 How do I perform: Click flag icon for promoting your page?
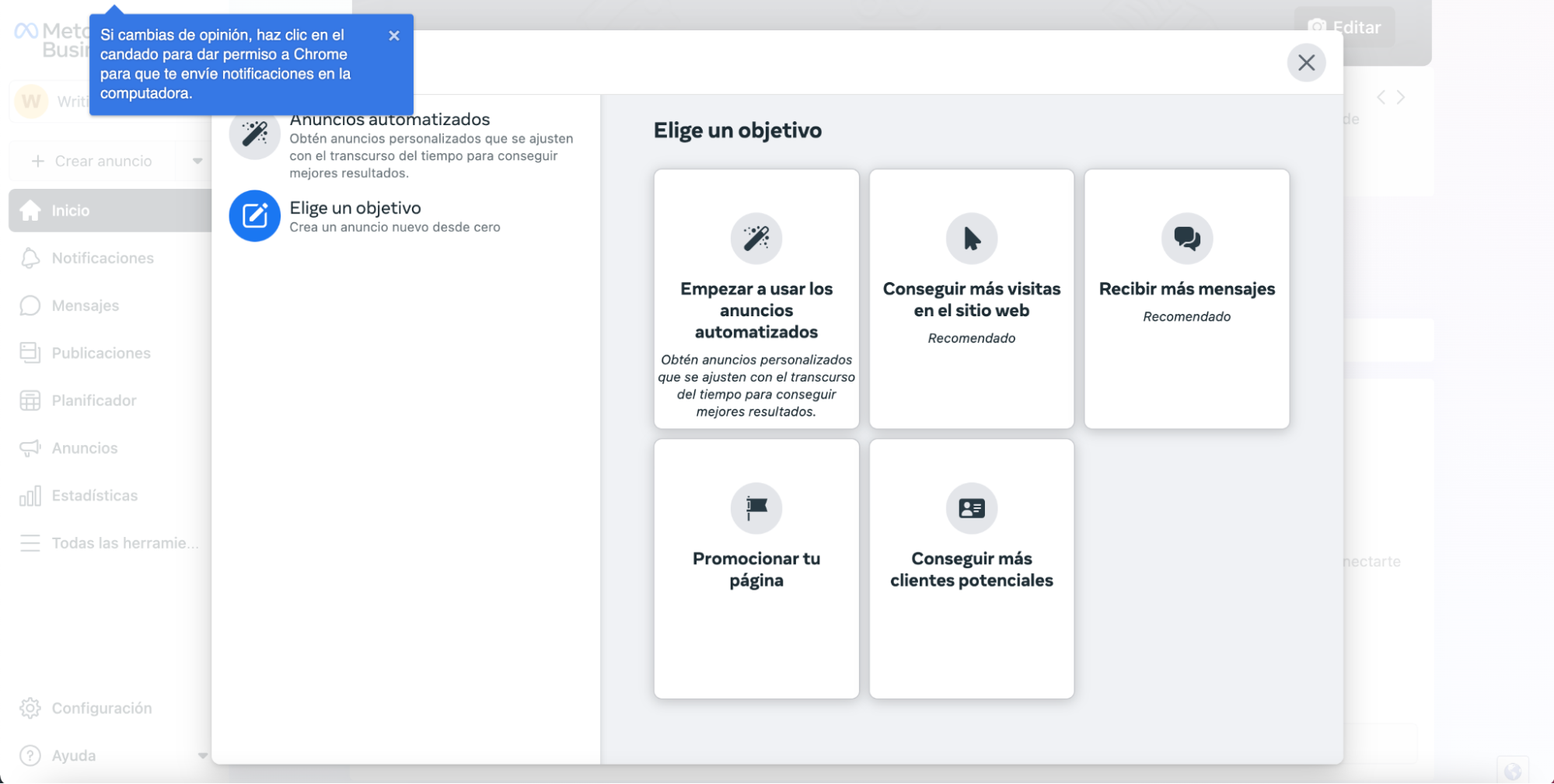756,508
